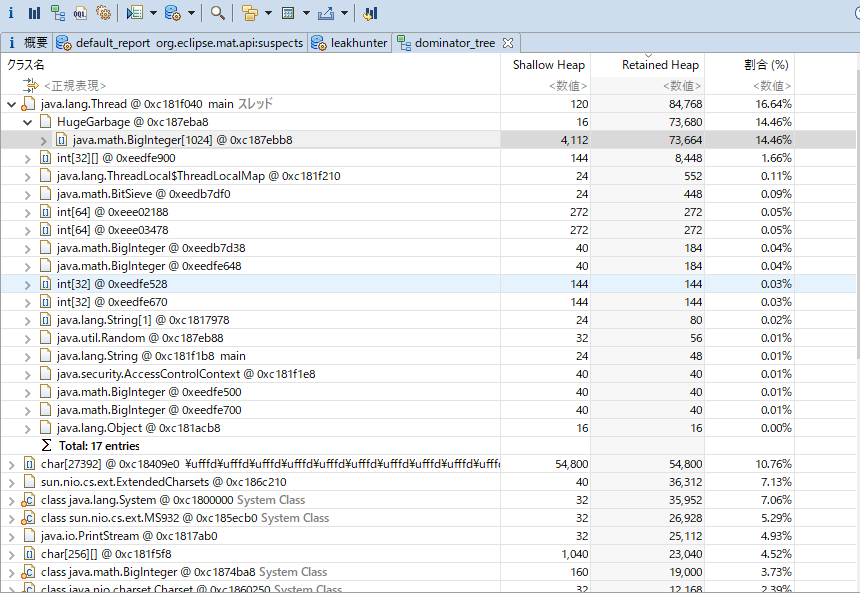
Task: Close the dominator_tree tab
Action: pos(507,43)
